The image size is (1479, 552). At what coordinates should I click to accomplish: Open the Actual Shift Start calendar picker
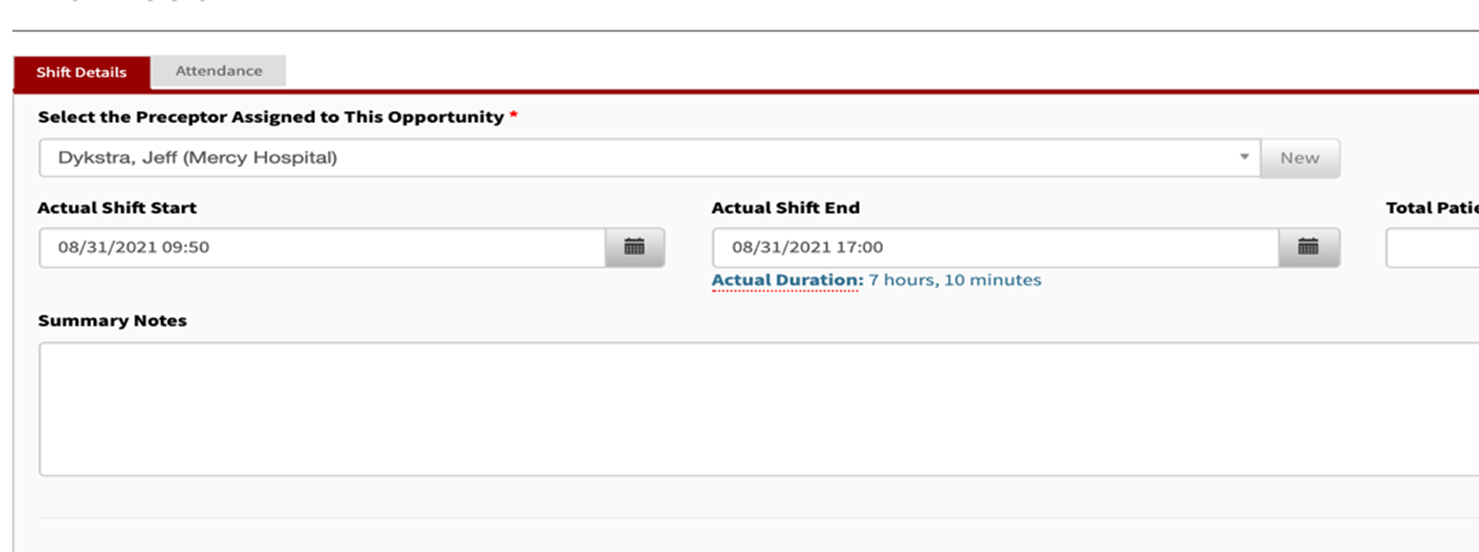(x=634, y=247)
